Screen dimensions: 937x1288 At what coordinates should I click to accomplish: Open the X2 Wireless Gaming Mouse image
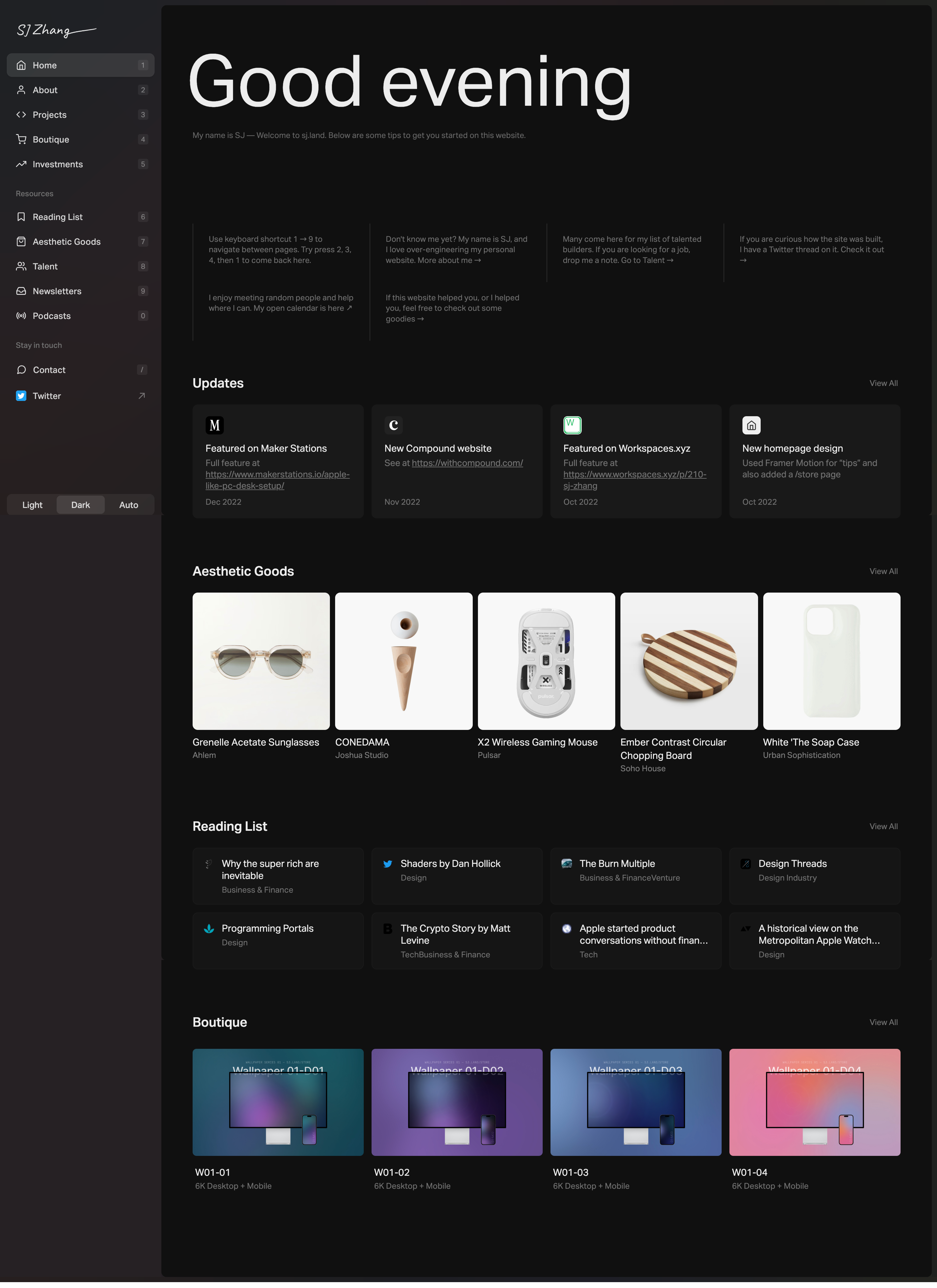coord(546,661)
